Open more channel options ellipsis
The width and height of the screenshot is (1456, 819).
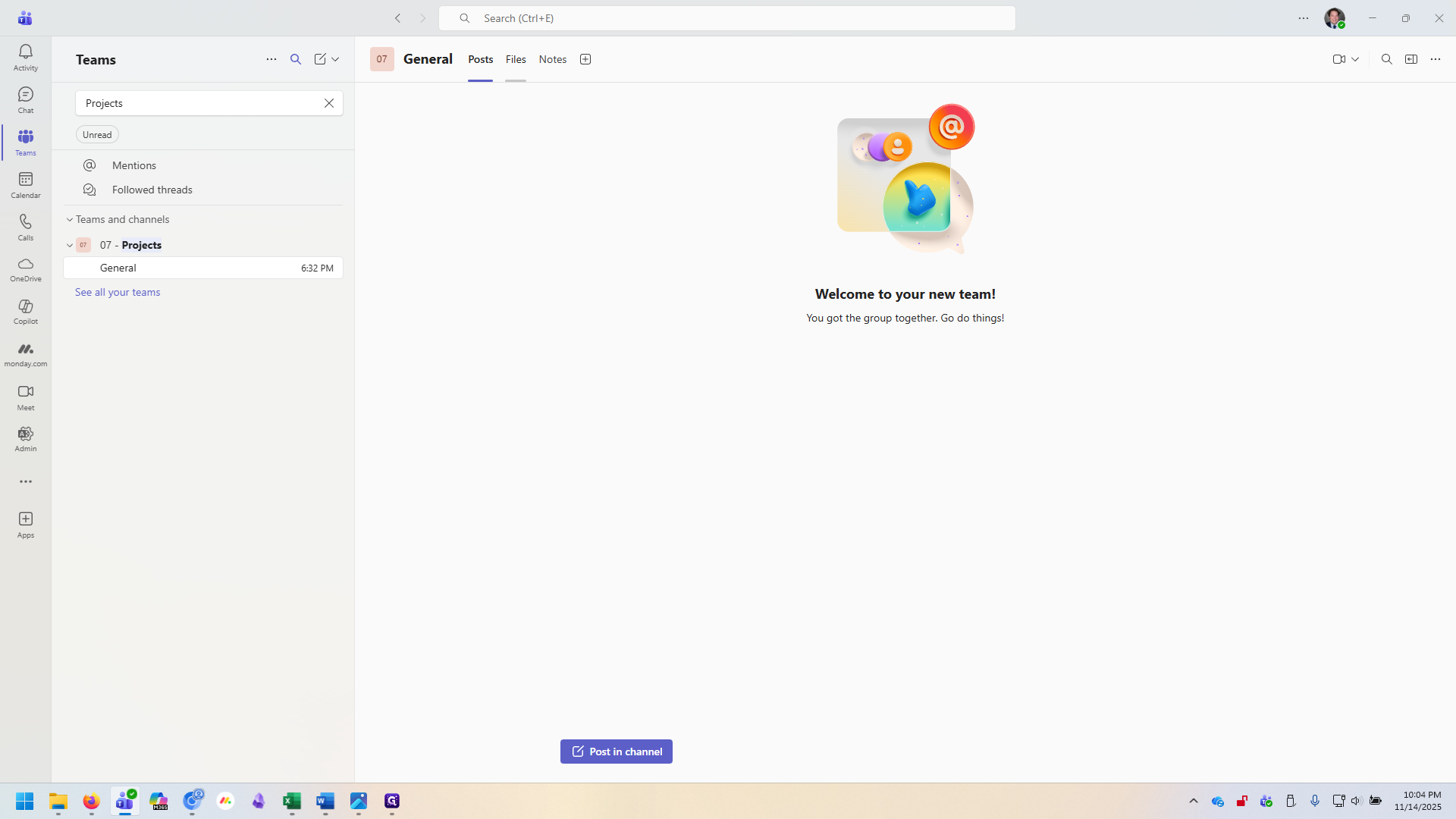coord(1436,58)
